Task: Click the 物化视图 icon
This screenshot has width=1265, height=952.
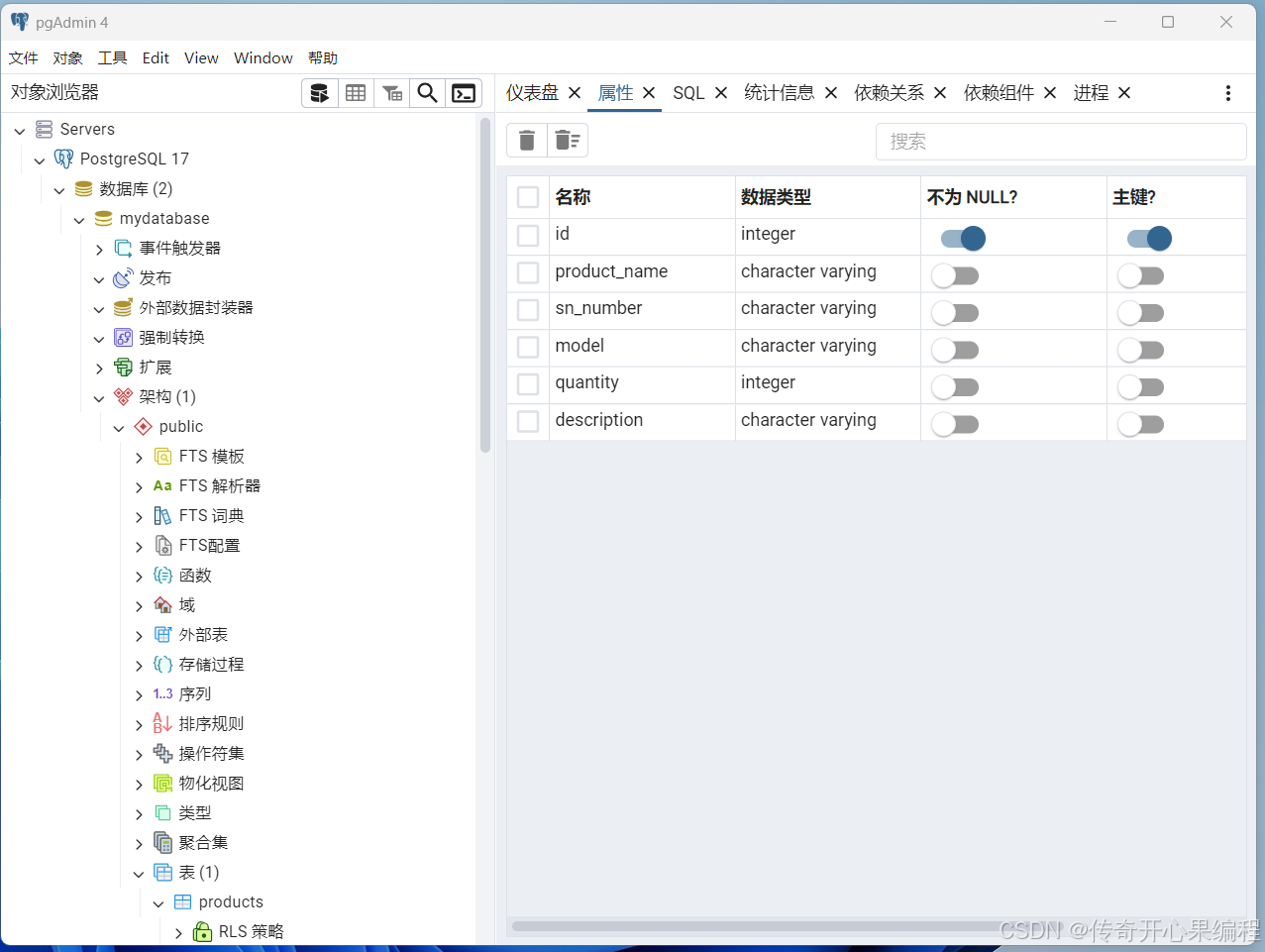Action: (162, 783)
